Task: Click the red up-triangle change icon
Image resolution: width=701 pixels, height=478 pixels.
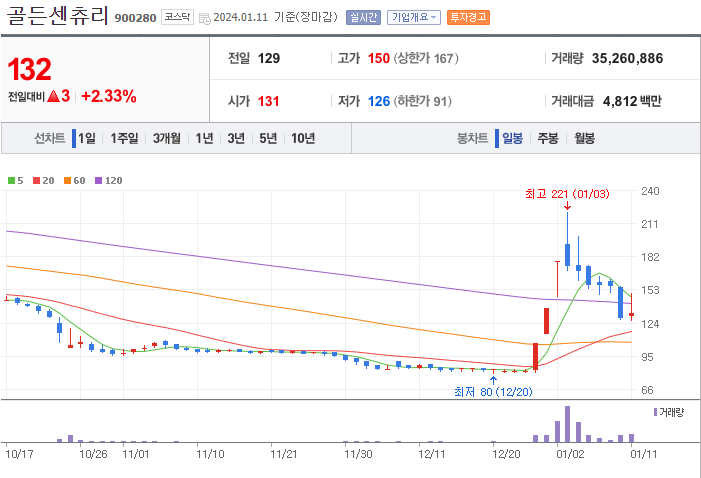Action: pyautogui.click(x=53, y=96)
